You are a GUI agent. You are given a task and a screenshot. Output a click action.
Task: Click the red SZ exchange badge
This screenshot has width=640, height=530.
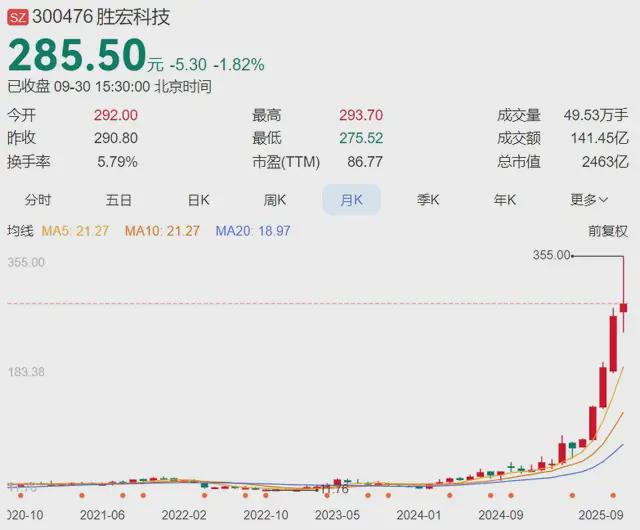(x=18, y=18)
